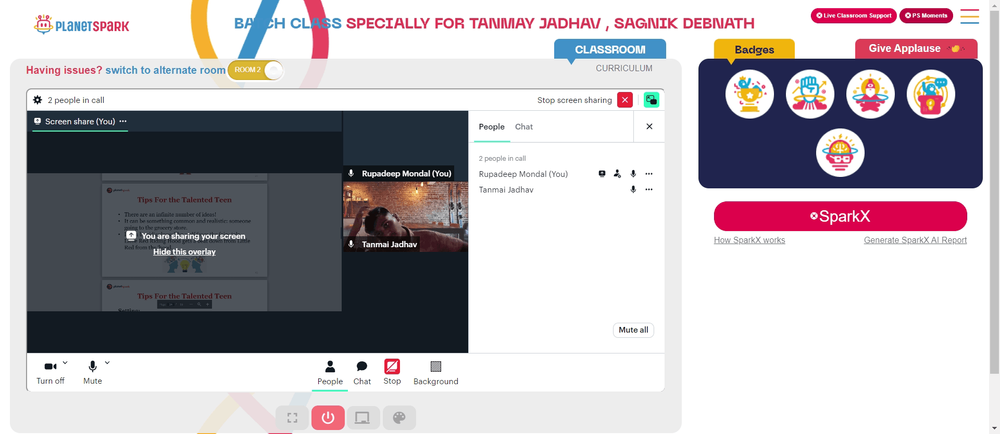Click the PlanetSpark logo

click(x=82, y=25)
